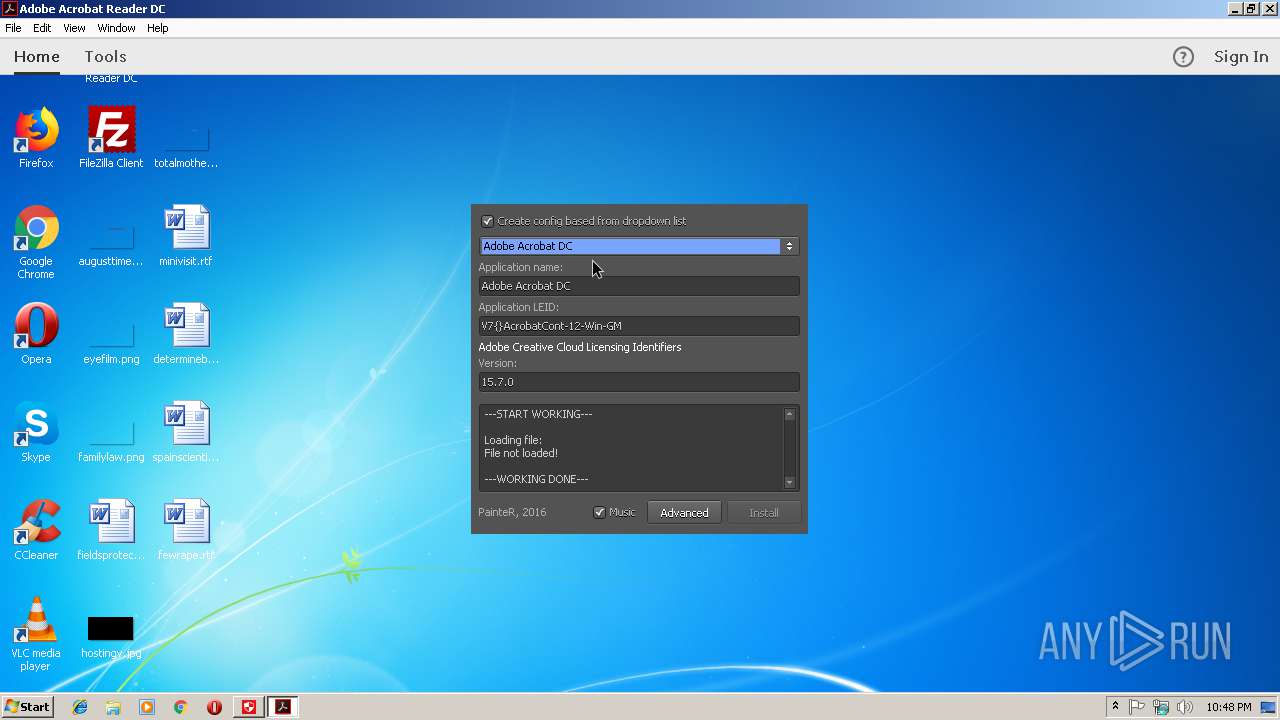This screenshot has width=1280, height=720.
Task: Select the hostingy.jpg image file
Action: point(111,637)
